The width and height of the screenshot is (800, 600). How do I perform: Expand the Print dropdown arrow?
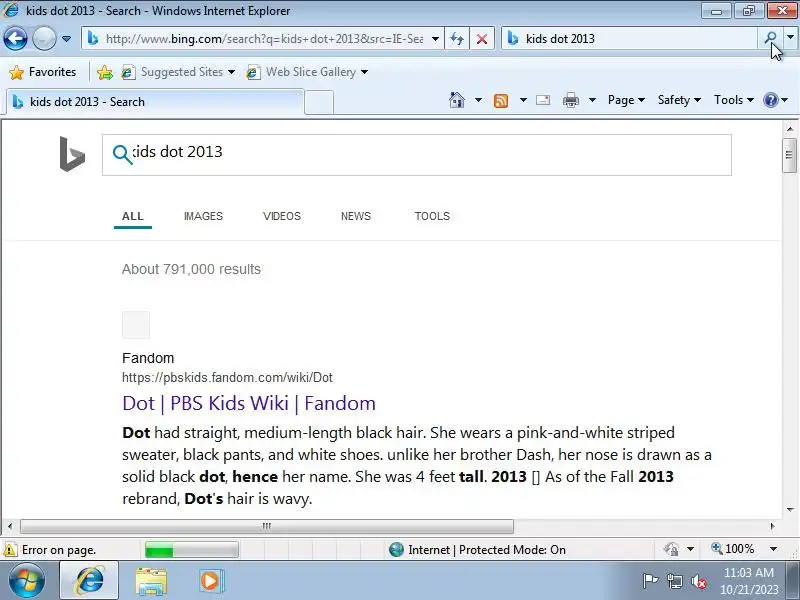(x=592, y=100)
